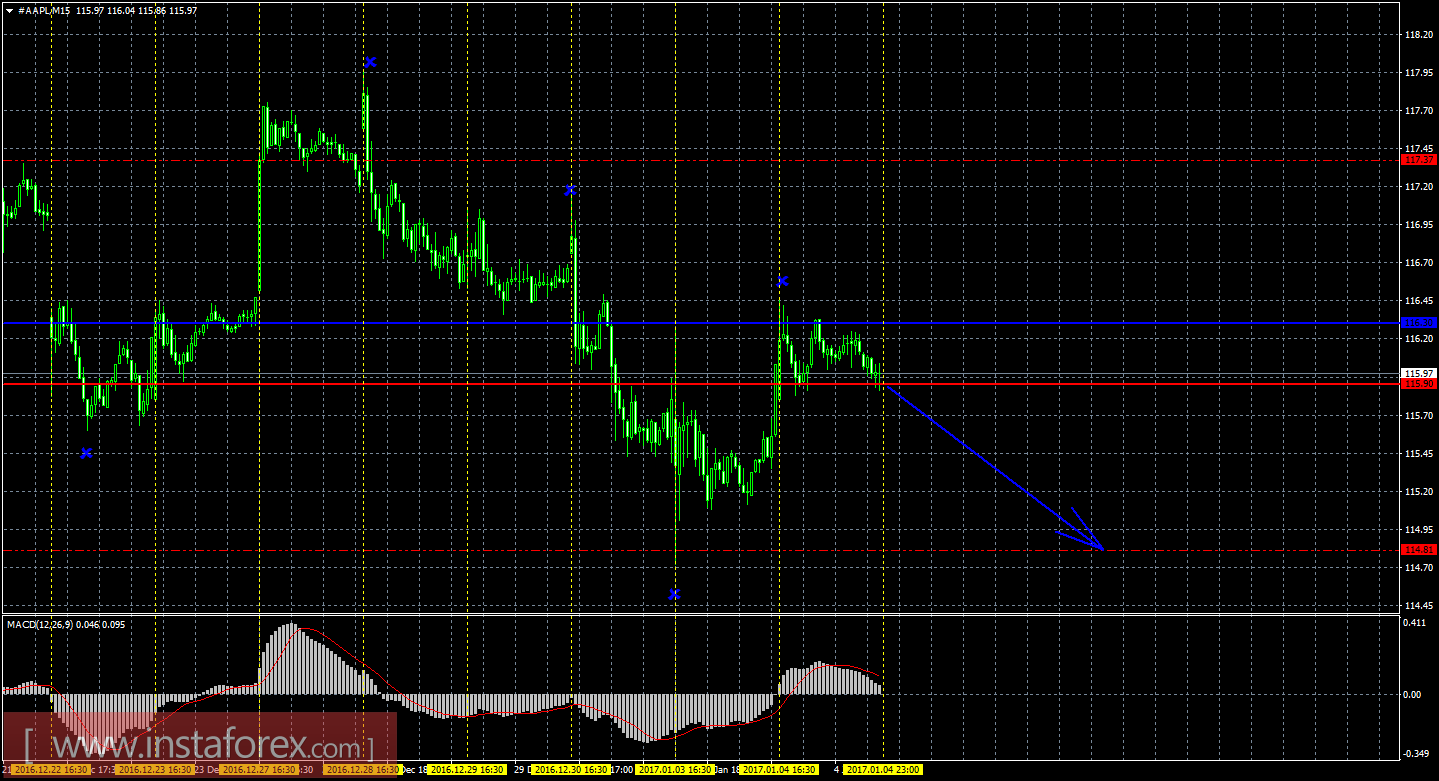Image resolution: width=1439 pixels, height=781 pixels.
Task: Select the solid blue horizontal line
Action: pos(700,322)
